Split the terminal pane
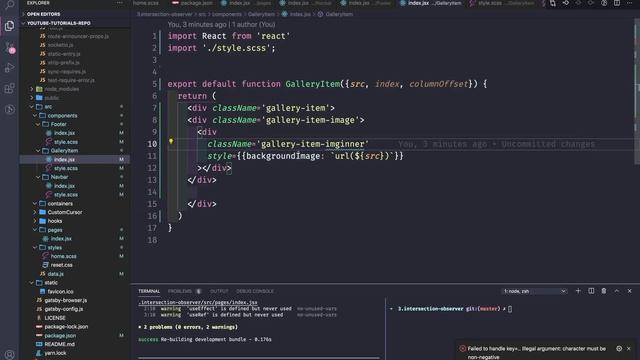Screen dimensions: 640x360 coord(591,291)
